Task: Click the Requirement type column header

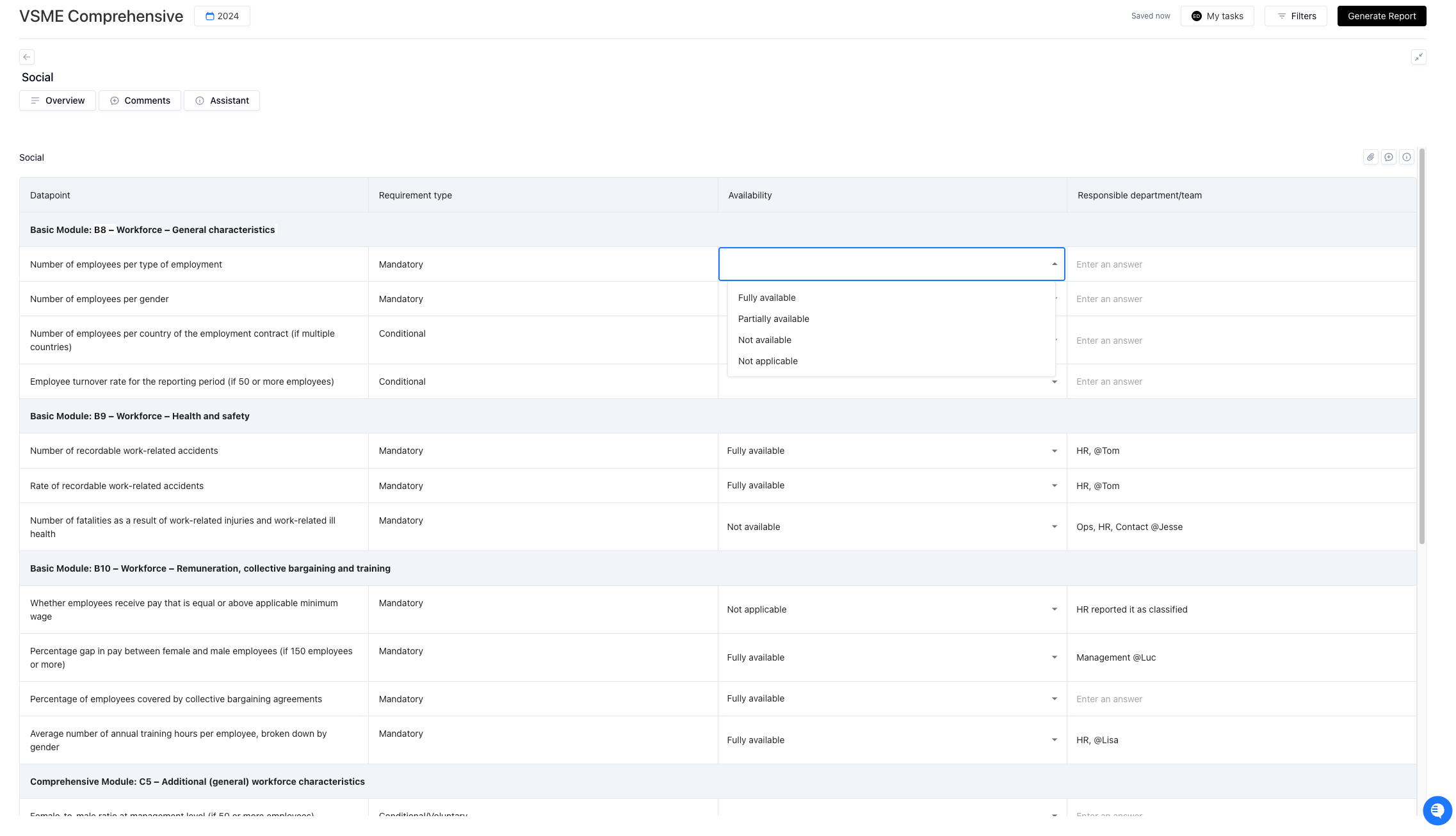Action: click(543, 195)
